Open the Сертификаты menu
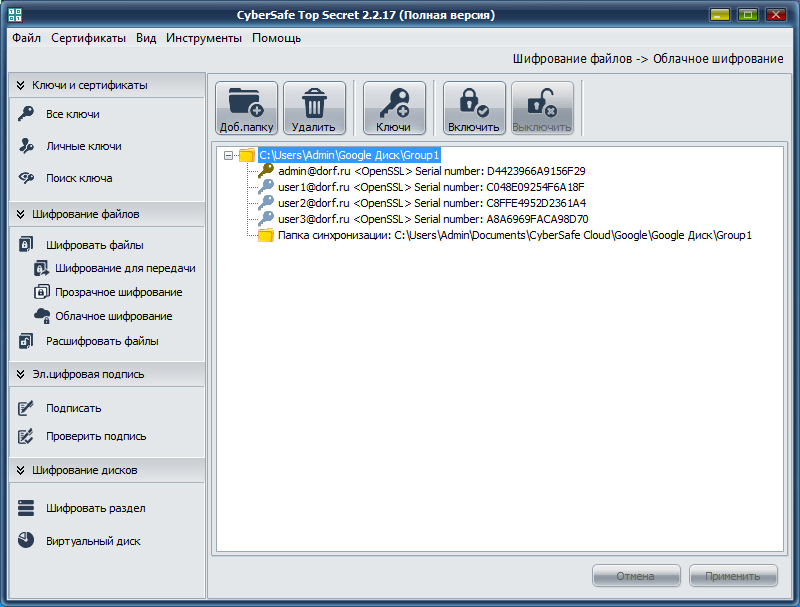This screenshot has height=607, width=800. 88,38
